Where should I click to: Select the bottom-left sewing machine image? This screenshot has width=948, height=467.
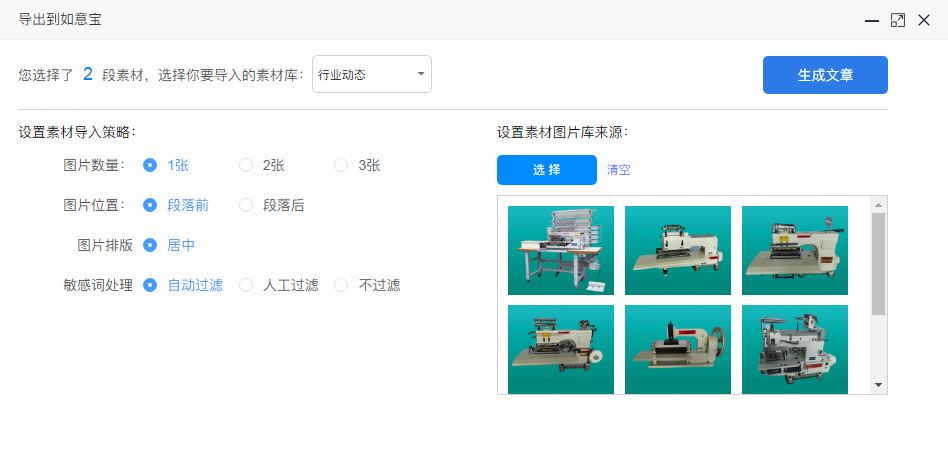[560, 349]
